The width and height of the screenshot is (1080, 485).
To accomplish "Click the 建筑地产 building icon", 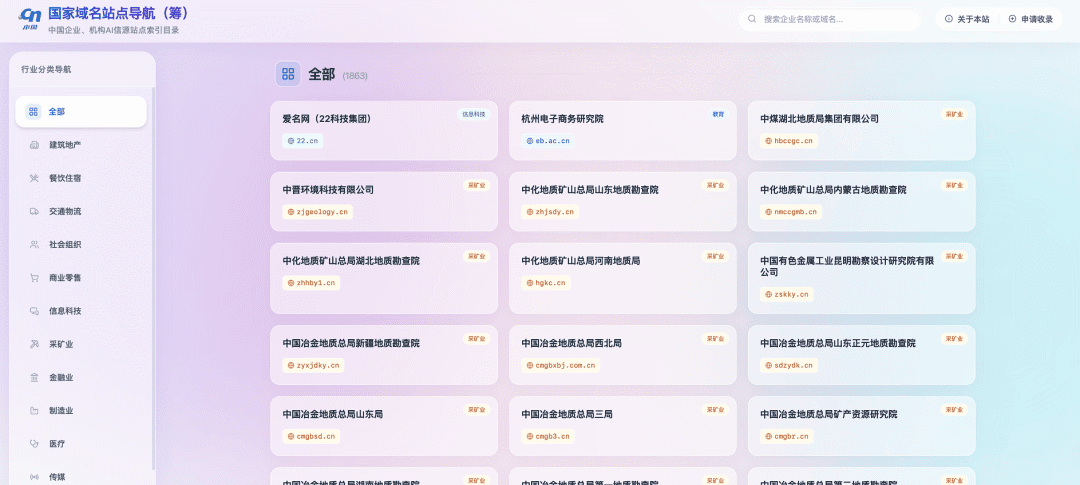I will [x=34, y=145].
